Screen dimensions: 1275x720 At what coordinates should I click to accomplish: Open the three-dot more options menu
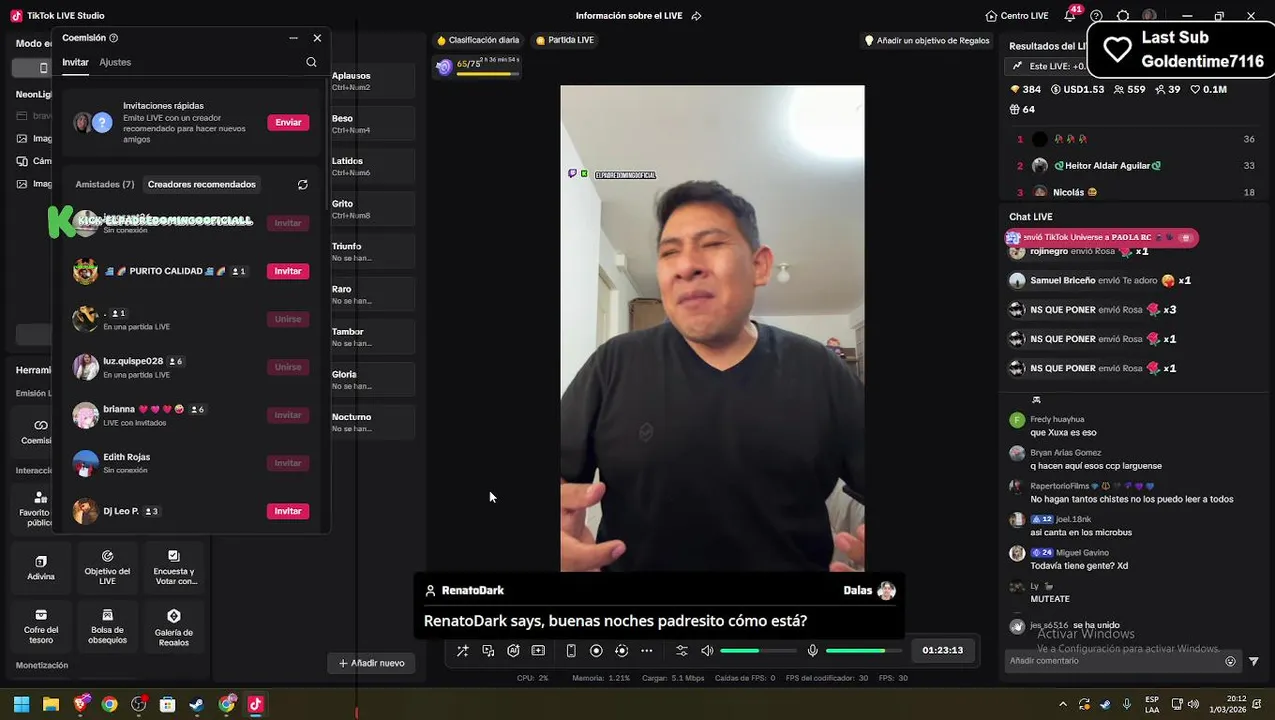(647, 651)
